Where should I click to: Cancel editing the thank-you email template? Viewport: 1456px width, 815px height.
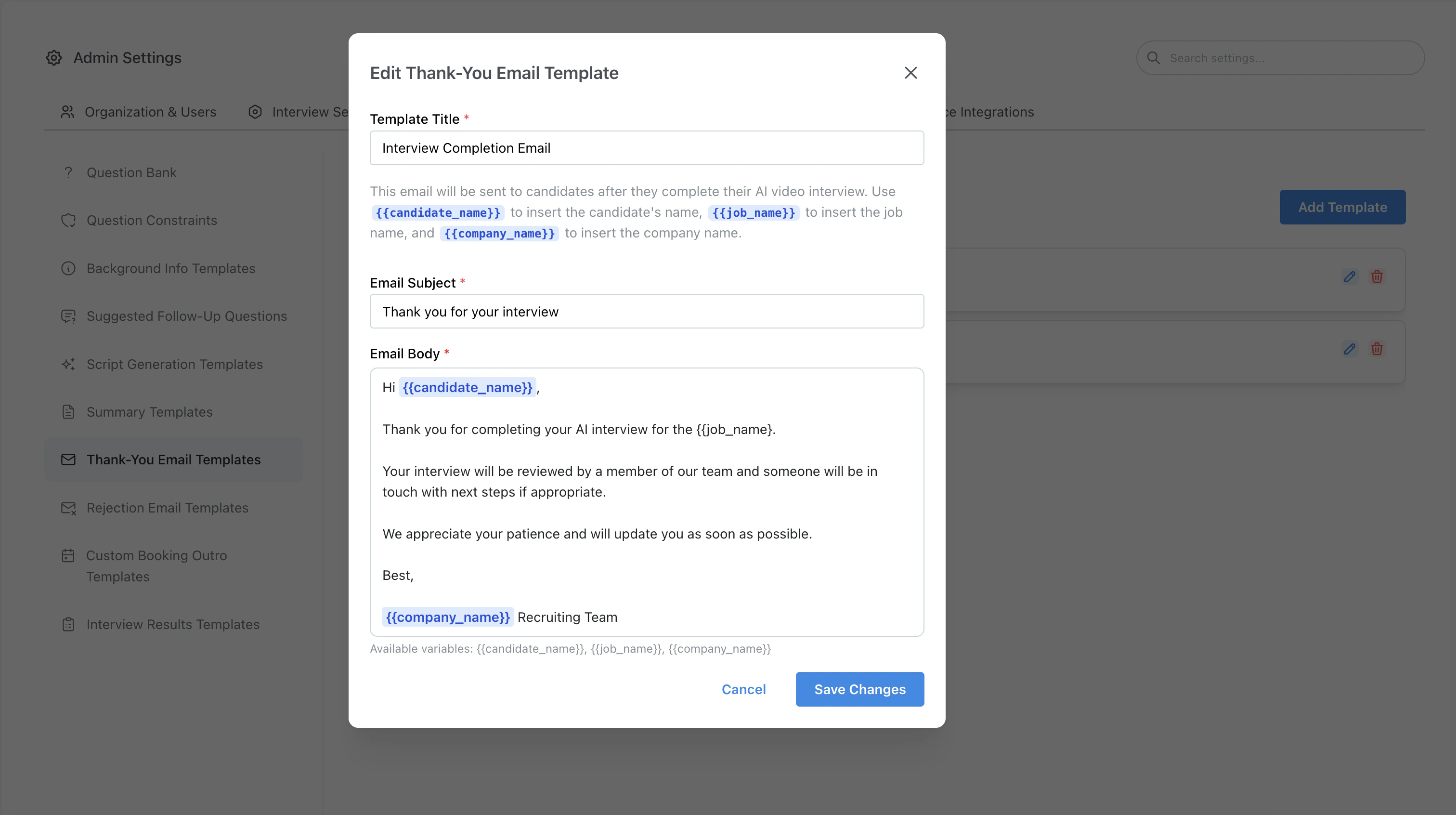click(x=744, y=689)
